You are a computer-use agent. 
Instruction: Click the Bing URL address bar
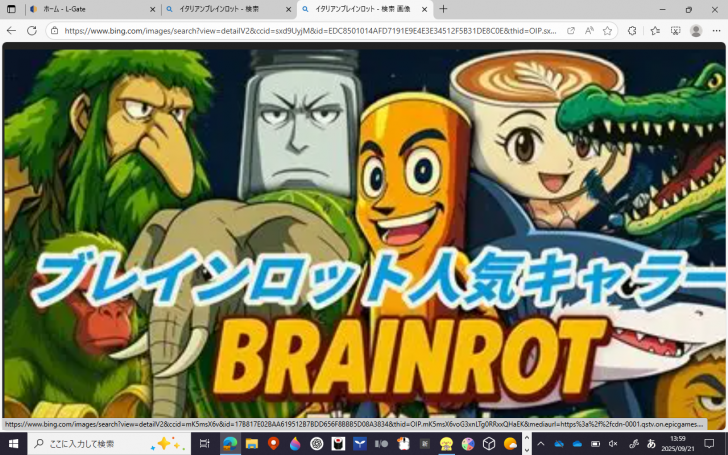pyautogui.click(x=310, y=31)
